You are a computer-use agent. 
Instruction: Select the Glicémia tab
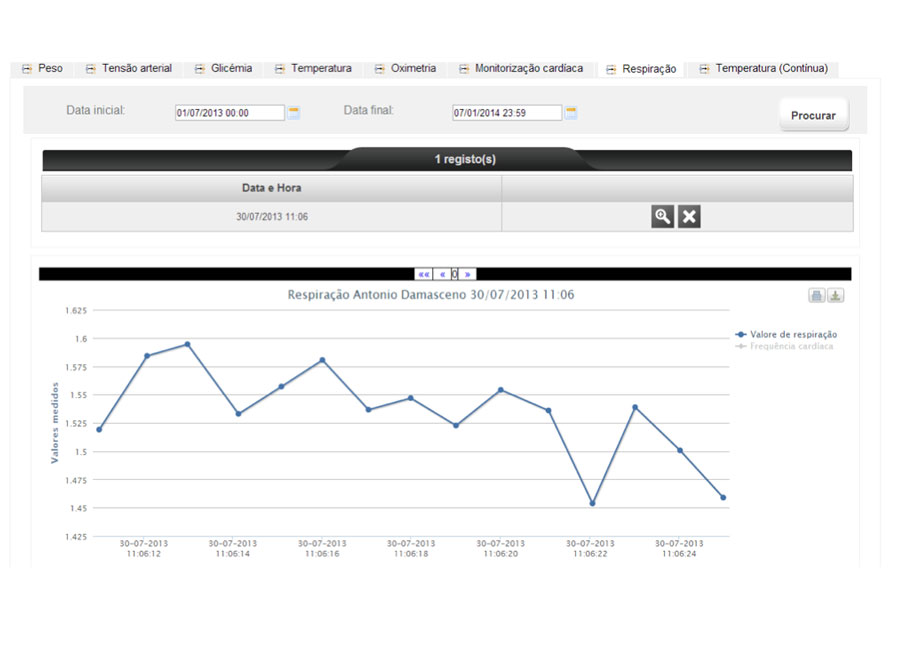click(223, 69)
